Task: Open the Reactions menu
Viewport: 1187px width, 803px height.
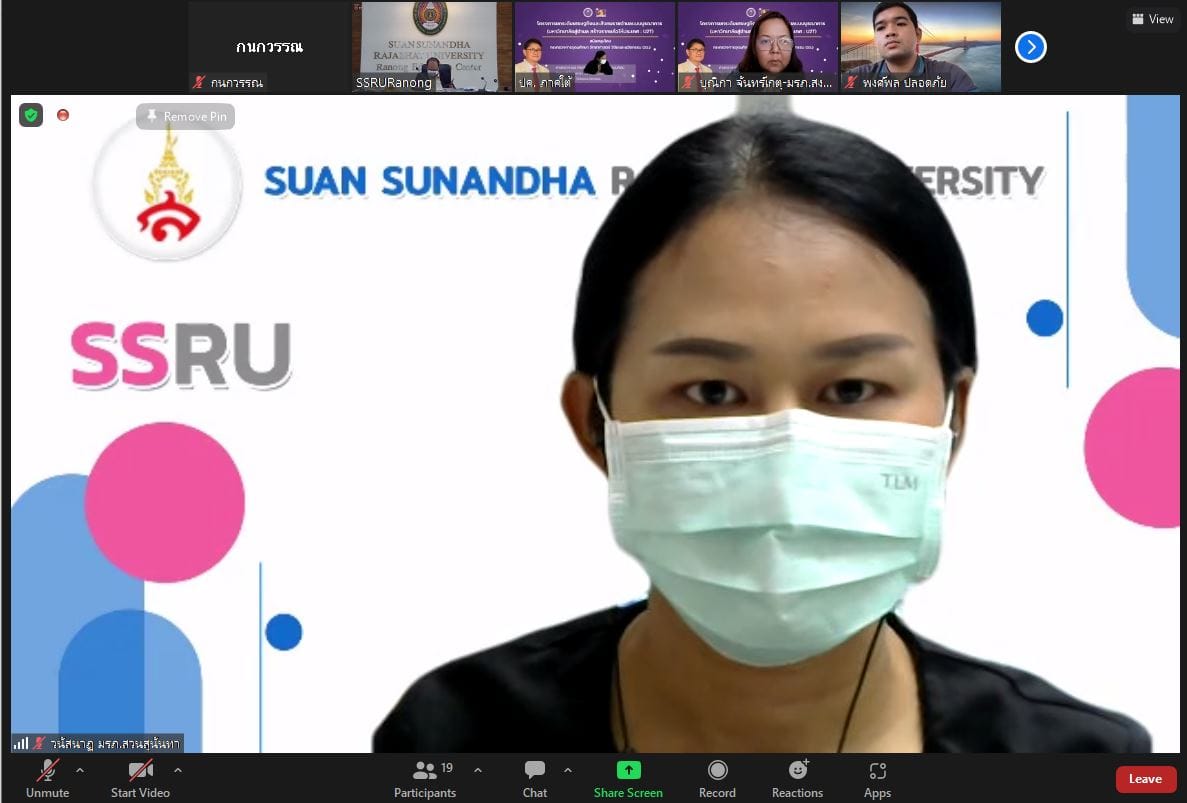Action: point(797,779)
